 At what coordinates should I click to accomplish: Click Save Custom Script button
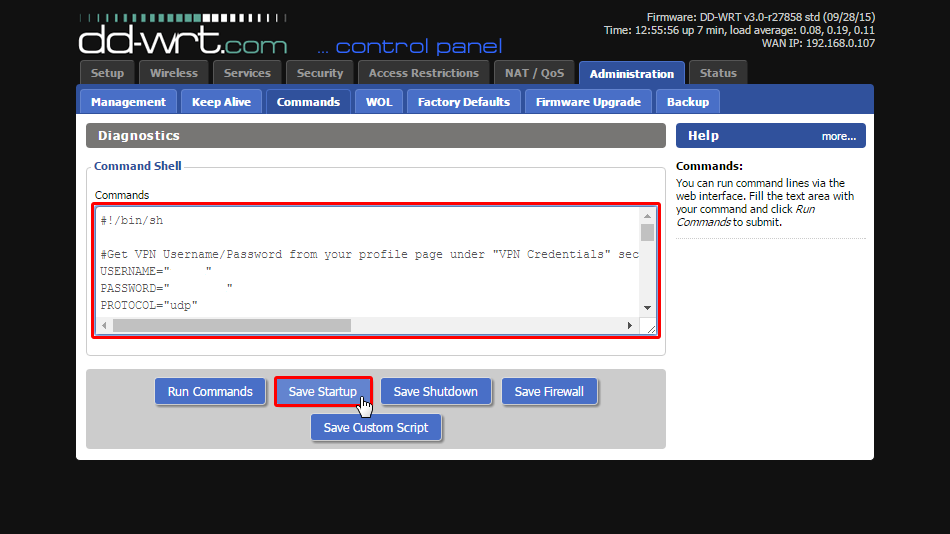point(376,428)
